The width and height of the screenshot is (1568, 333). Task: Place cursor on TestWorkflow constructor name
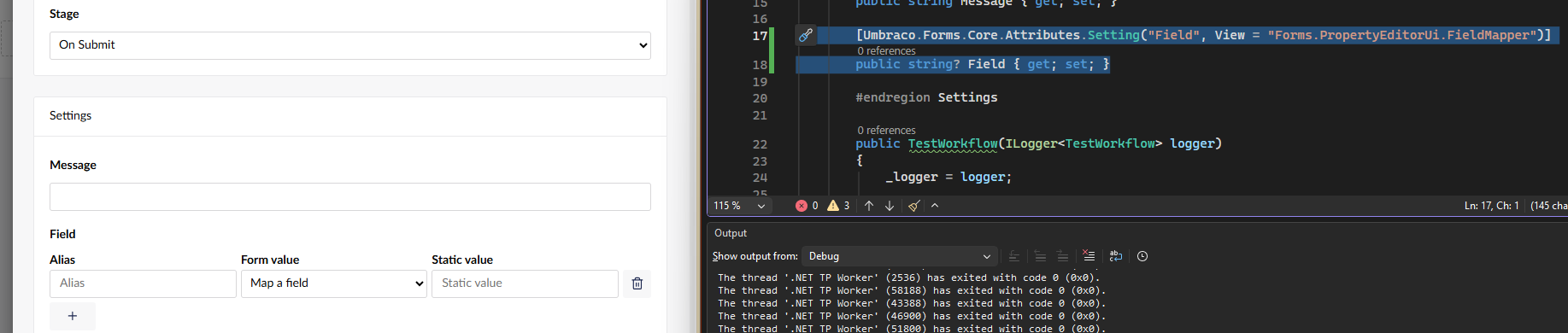point(953,143)
